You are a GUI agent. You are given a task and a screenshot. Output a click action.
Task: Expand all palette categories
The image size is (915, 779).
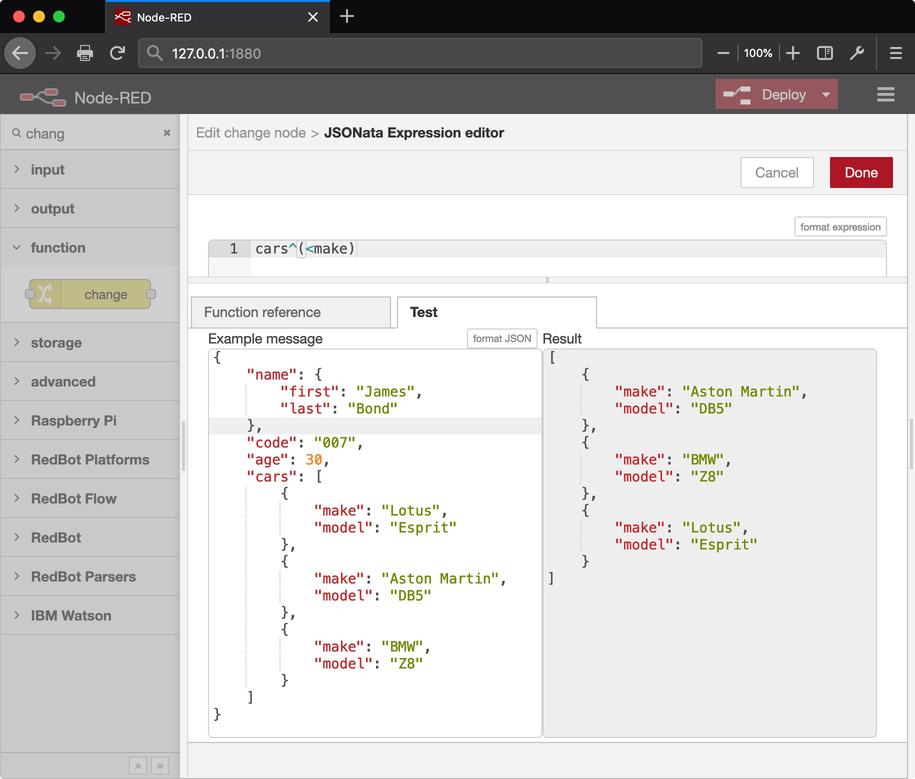click(x=160, y=766)
